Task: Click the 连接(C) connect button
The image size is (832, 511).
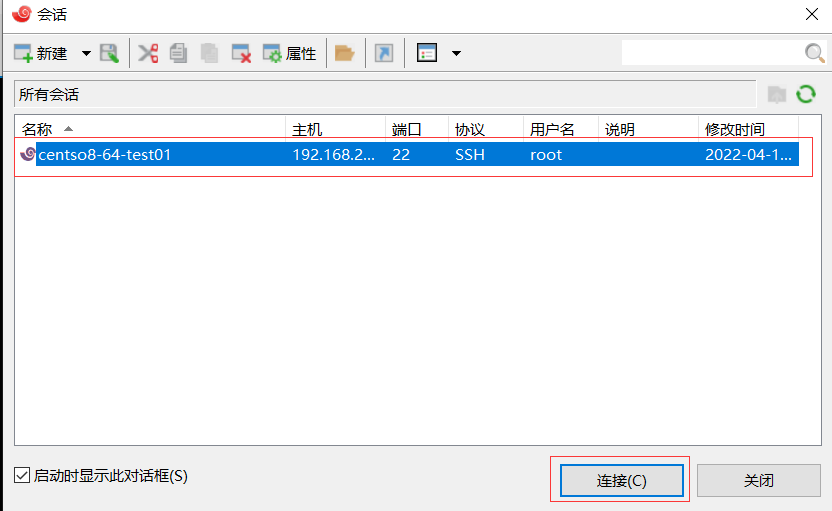Action: 621,480
